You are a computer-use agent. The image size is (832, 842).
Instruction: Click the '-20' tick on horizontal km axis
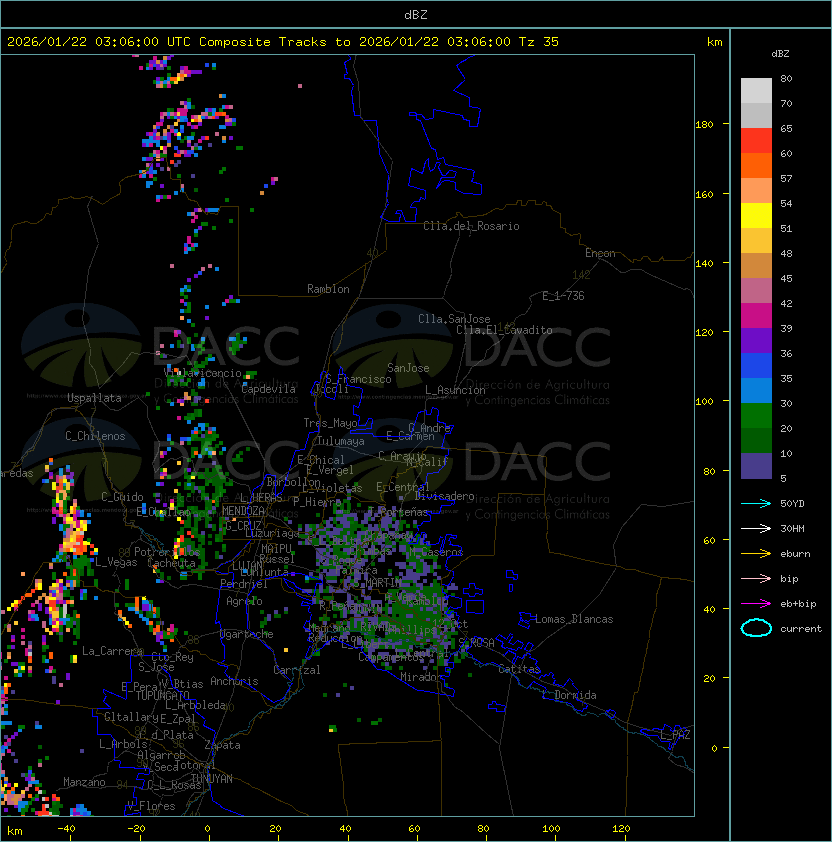click(136, 829)
